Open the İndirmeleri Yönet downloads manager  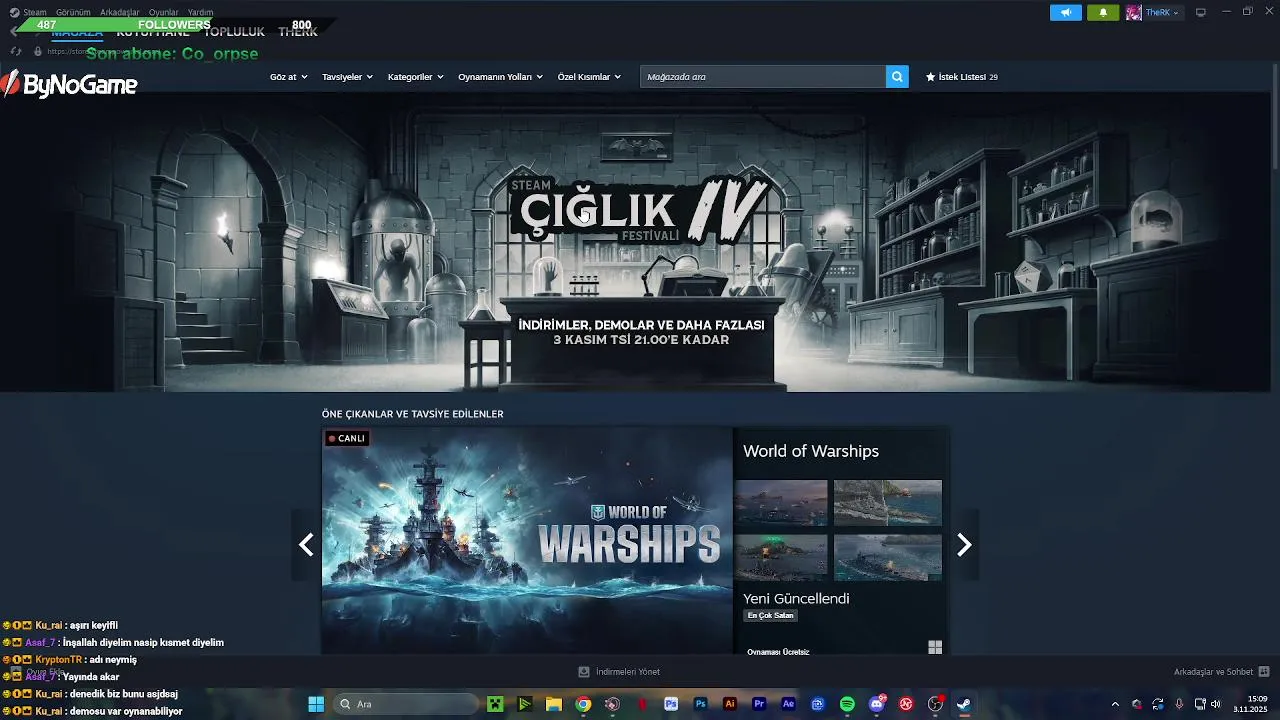pos(619,671)
